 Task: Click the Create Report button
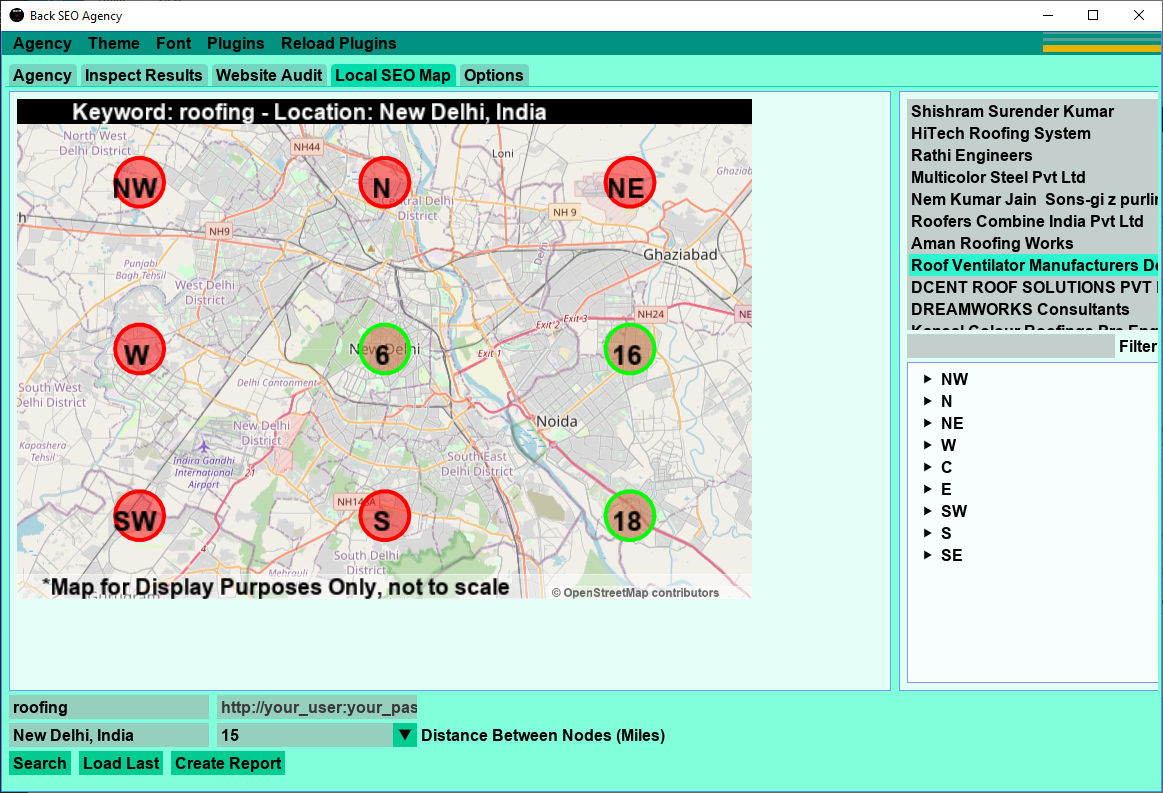pyautogui.click(x=228, y=763)
